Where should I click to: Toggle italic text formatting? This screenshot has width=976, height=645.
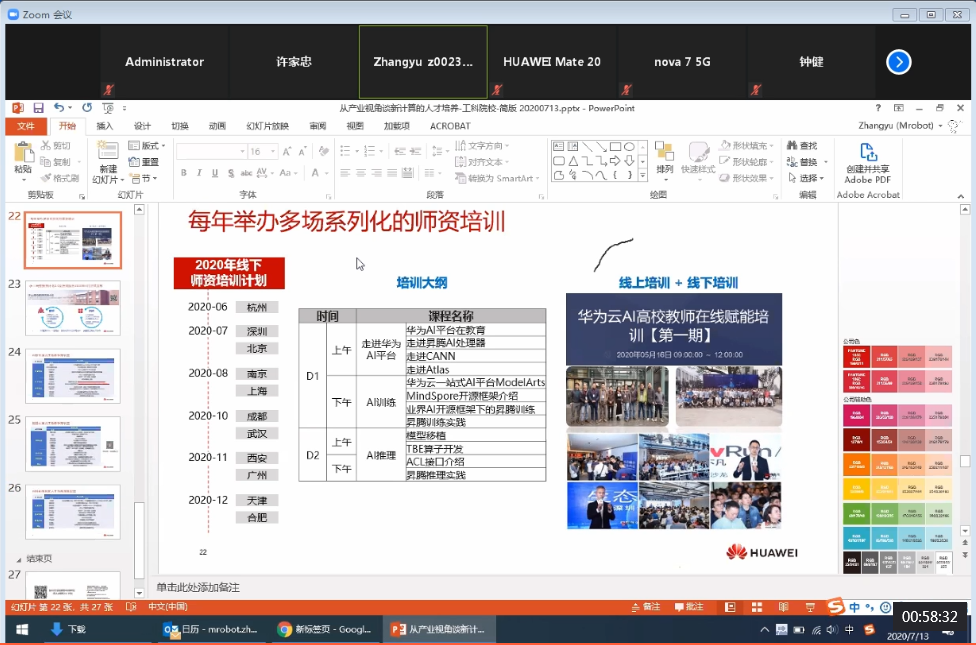pyautogui.click(x=199, y=173)
